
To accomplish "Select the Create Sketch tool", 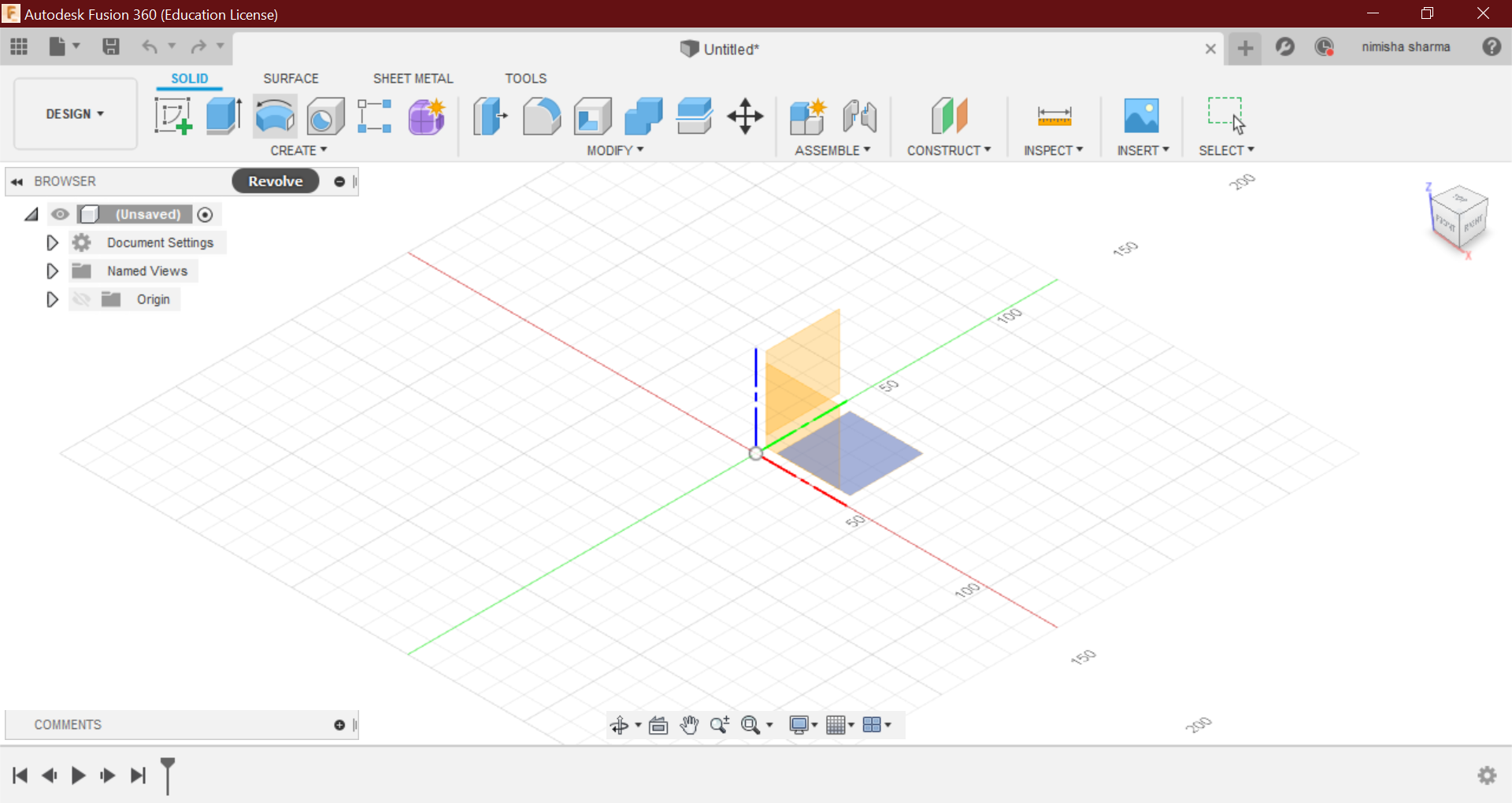I will pyautogui.click(x=173, y=116).
